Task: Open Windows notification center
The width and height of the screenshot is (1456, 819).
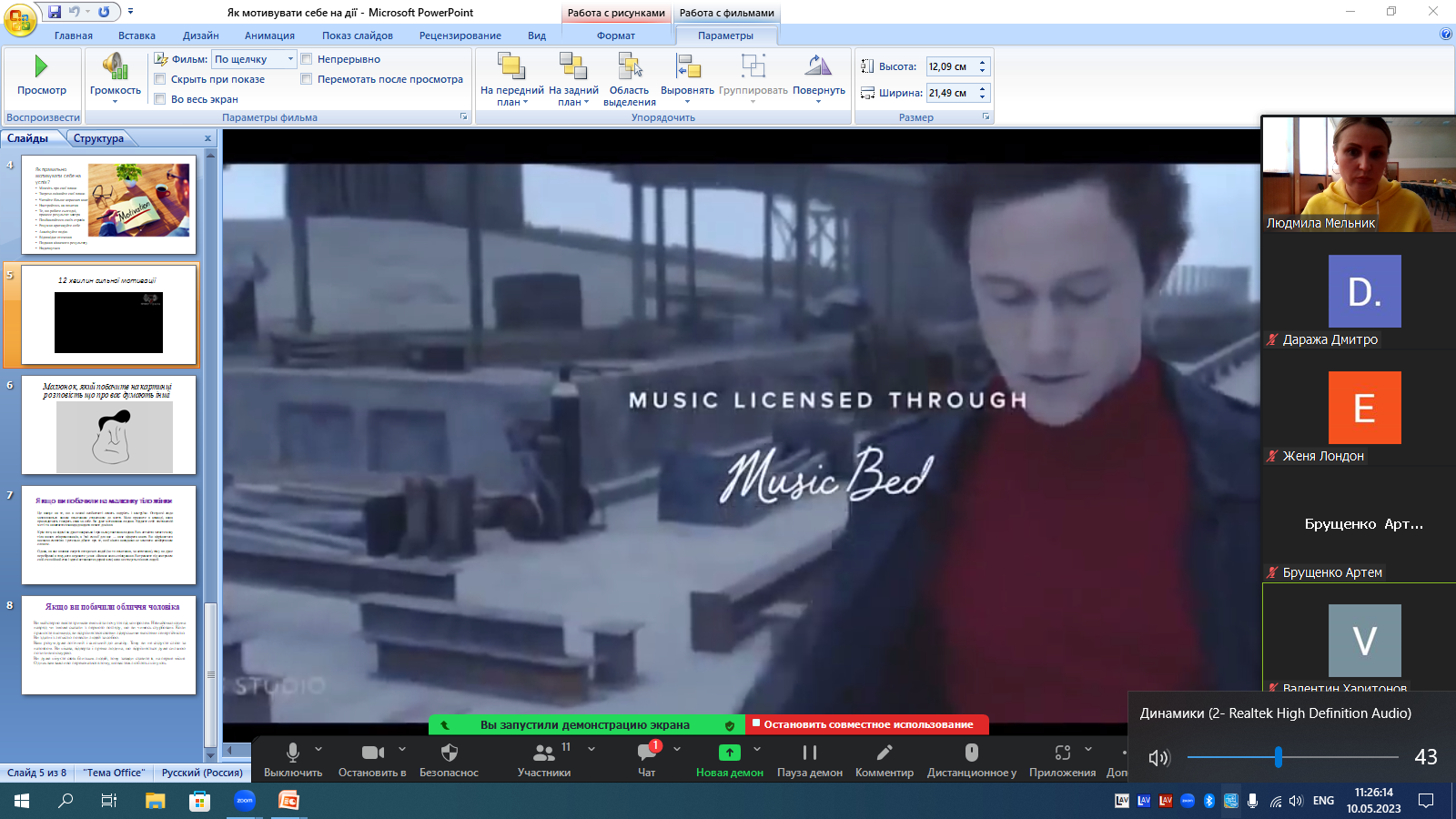Action: (1426, 801)
